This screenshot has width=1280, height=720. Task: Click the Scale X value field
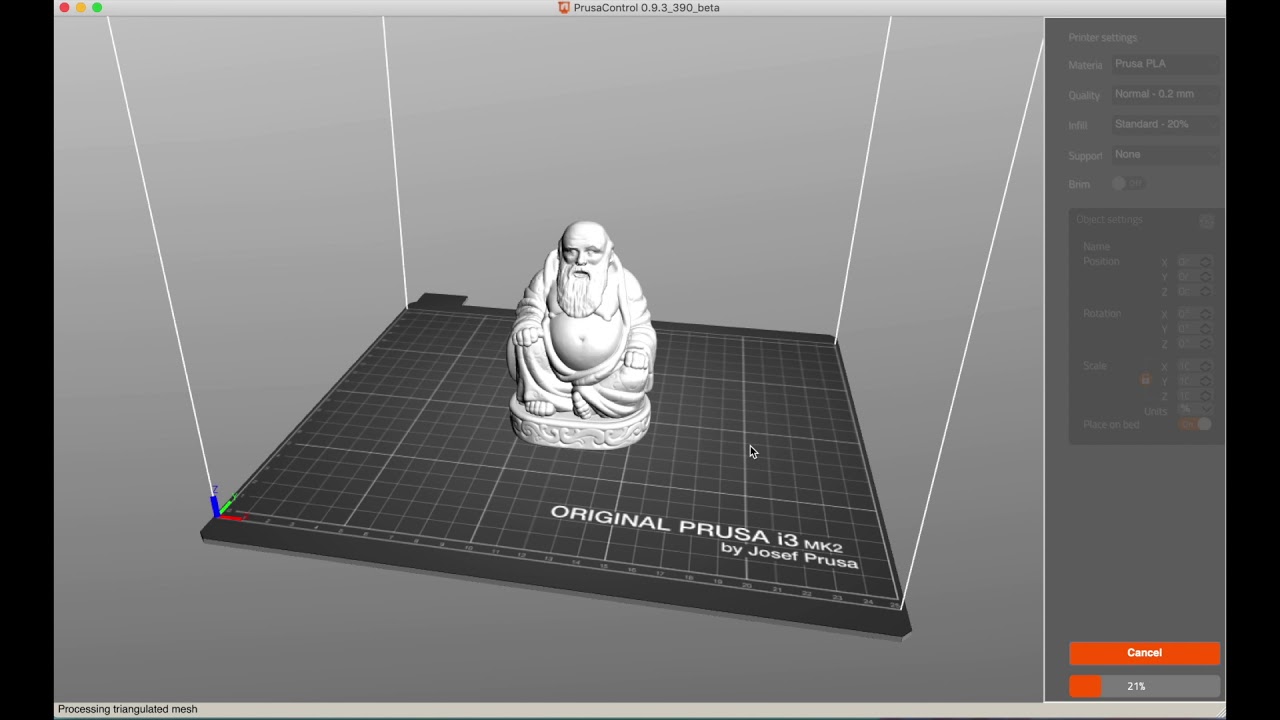pyautogui.click(x=1194, y=367)
